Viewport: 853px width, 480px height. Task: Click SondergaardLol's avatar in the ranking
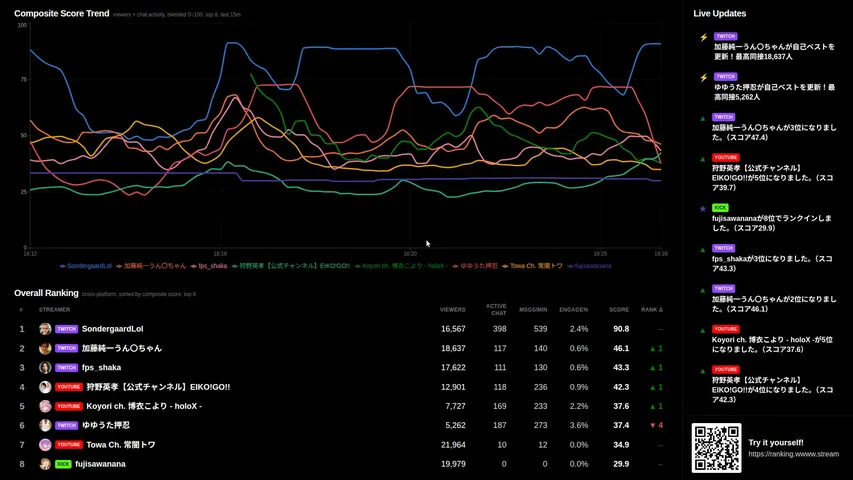click(45, 329)
